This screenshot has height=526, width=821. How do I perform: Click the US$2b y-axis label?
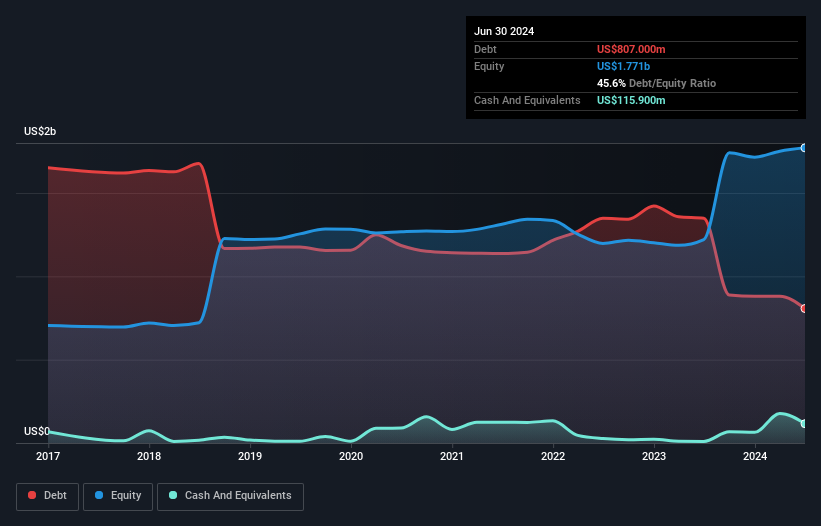40,131
